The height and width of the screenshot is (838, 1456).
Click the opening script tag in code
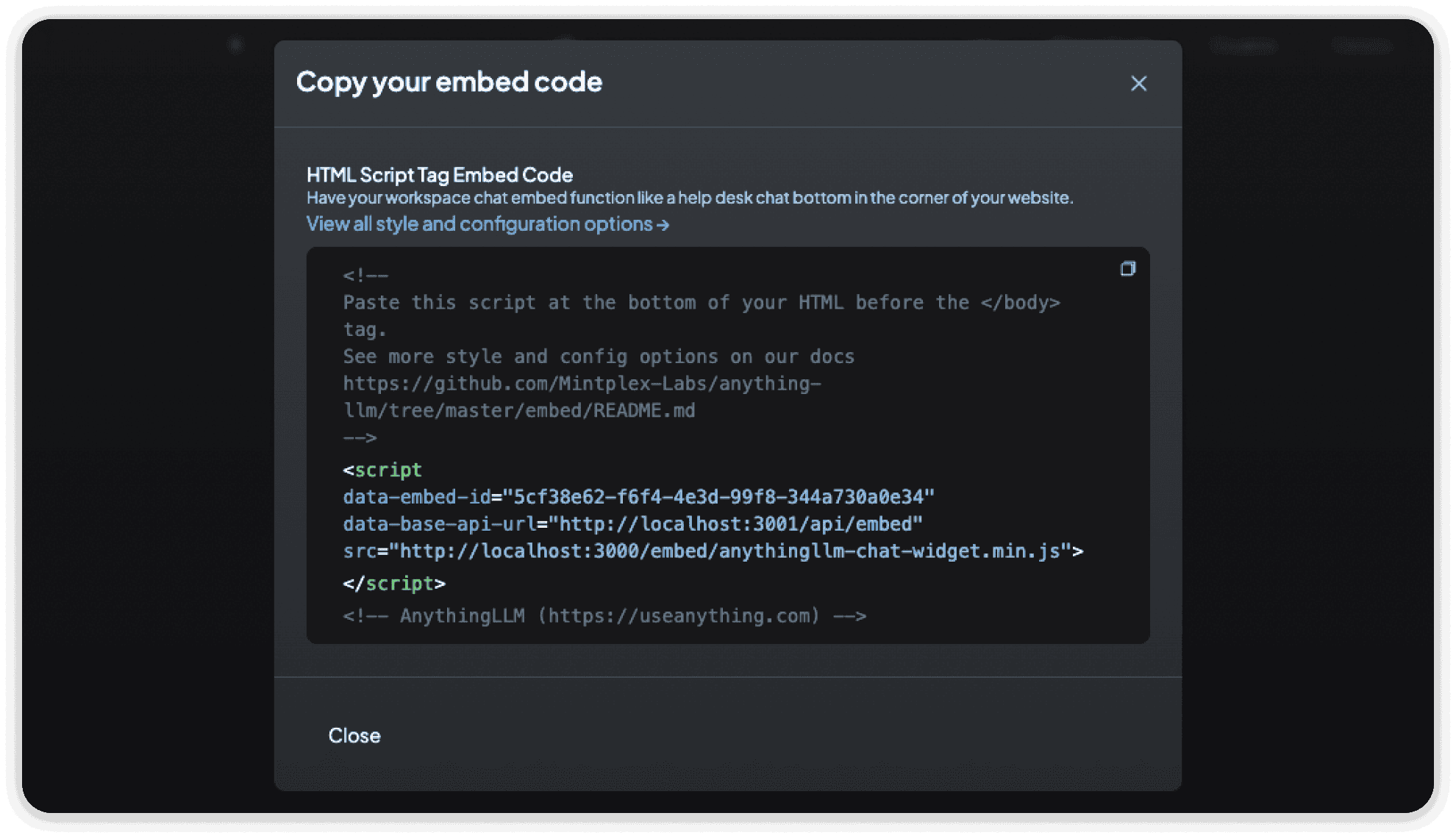(x=382, y=470)
